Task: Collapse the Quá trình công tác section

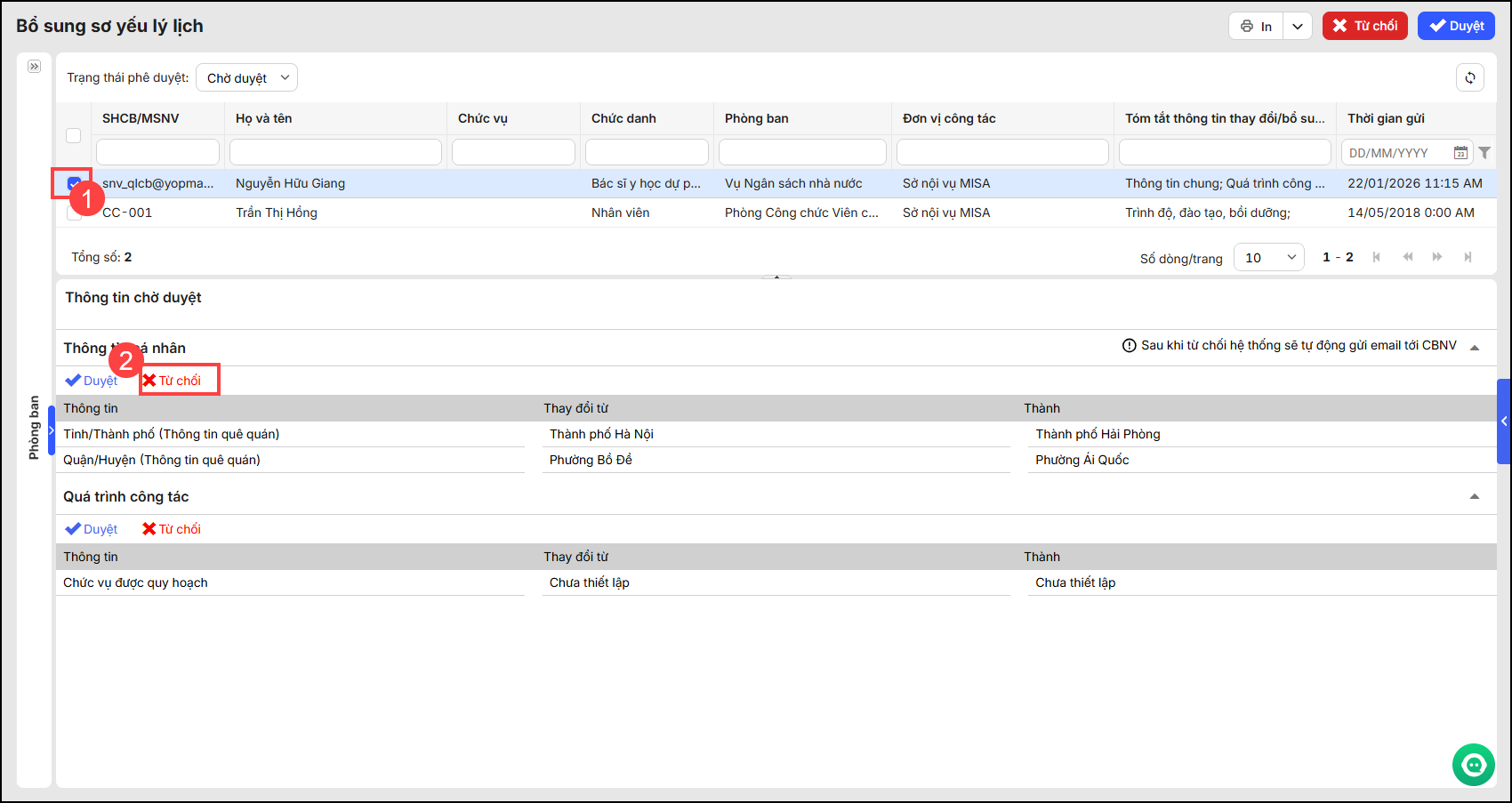Action: pyautogui.click(x=1475, y=496)
